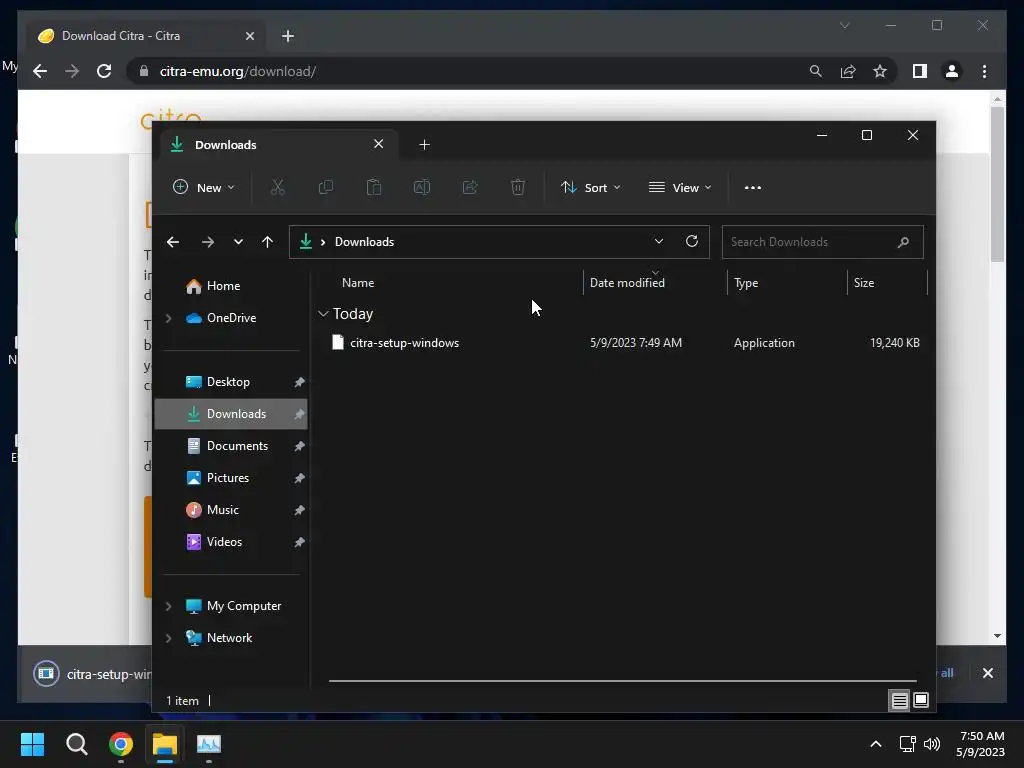This screenshot has height=768, width=1024.
Task: Reload the Citra page in Chrome
Action: point(104,71)
